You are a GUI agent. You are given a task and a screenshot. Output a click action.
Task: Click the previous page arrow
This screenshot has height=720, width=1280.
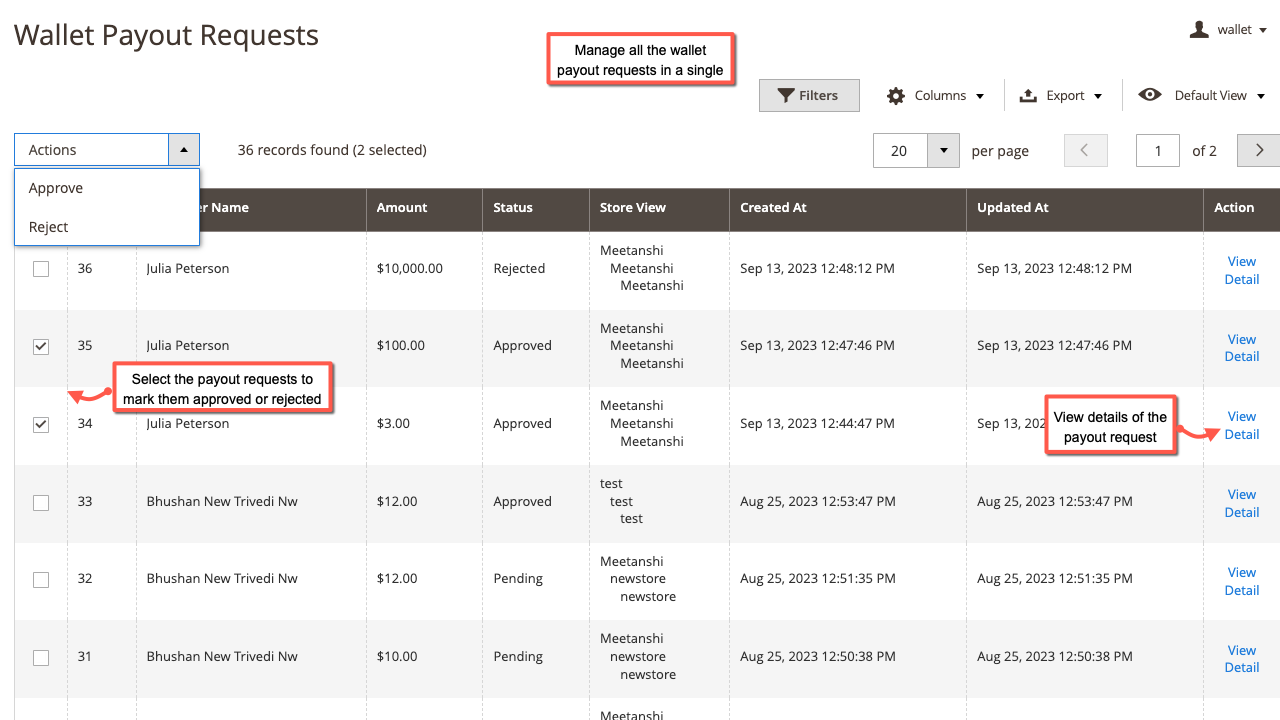click(1085, 150)
